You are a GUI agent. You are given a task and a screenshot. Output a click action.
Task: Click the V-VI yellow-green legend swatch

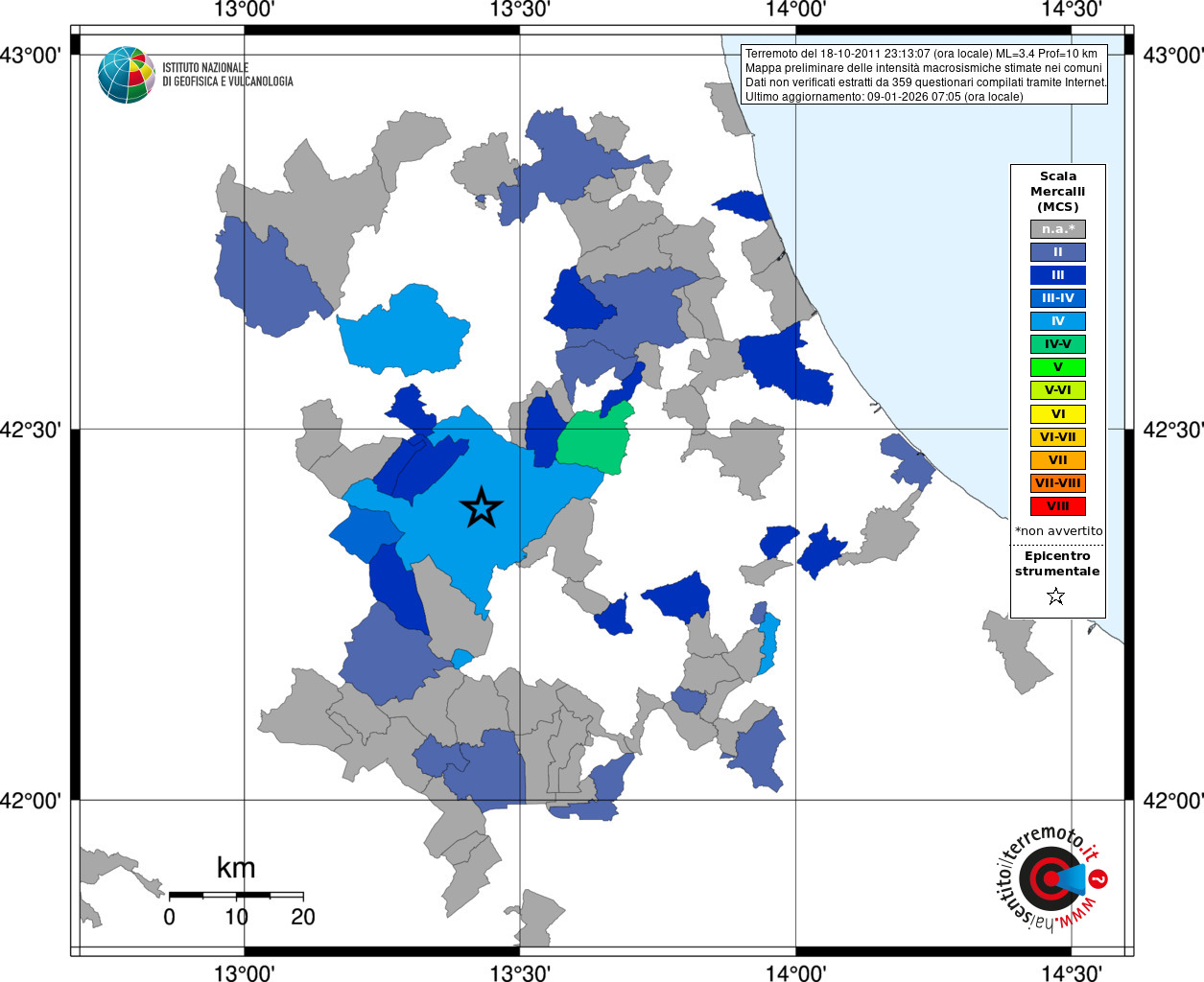(1058, 390)
